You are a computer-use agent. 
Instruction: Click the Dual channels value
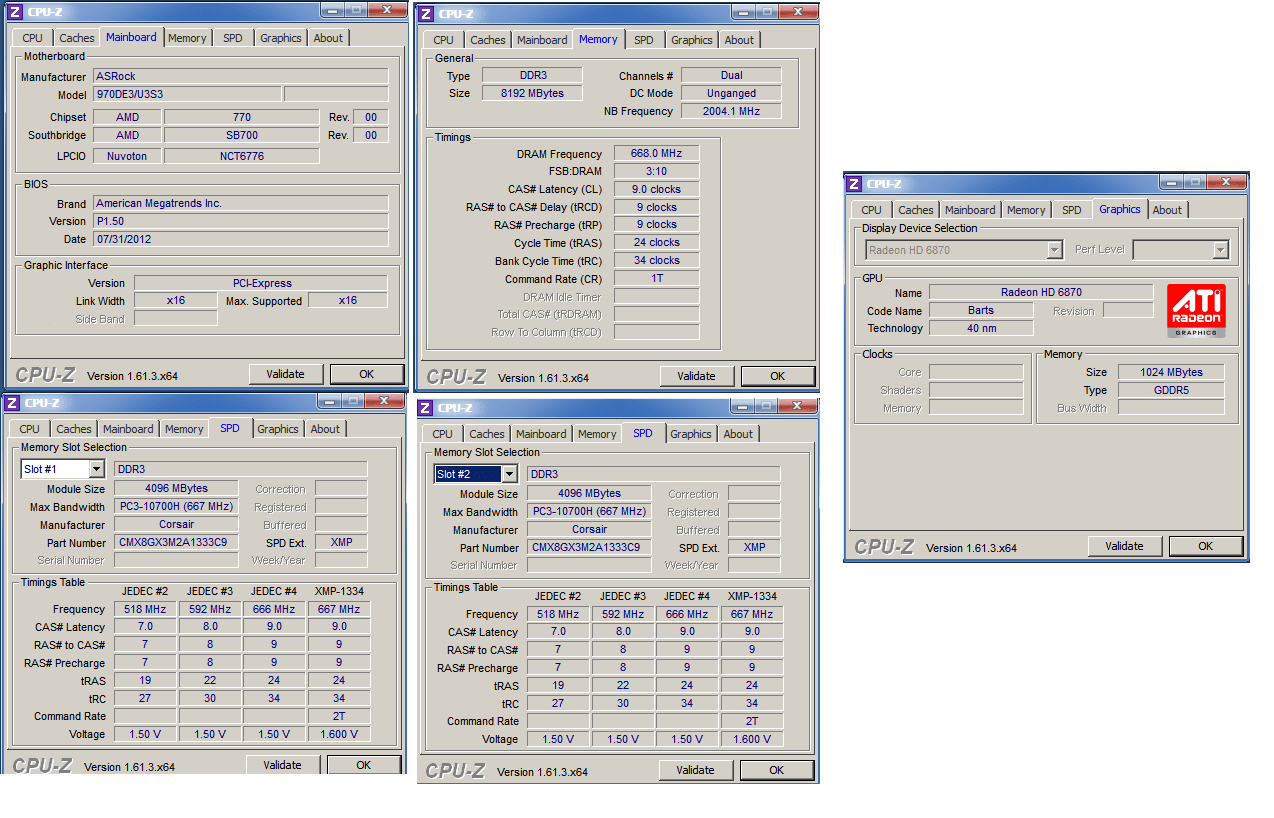[731, 75]
